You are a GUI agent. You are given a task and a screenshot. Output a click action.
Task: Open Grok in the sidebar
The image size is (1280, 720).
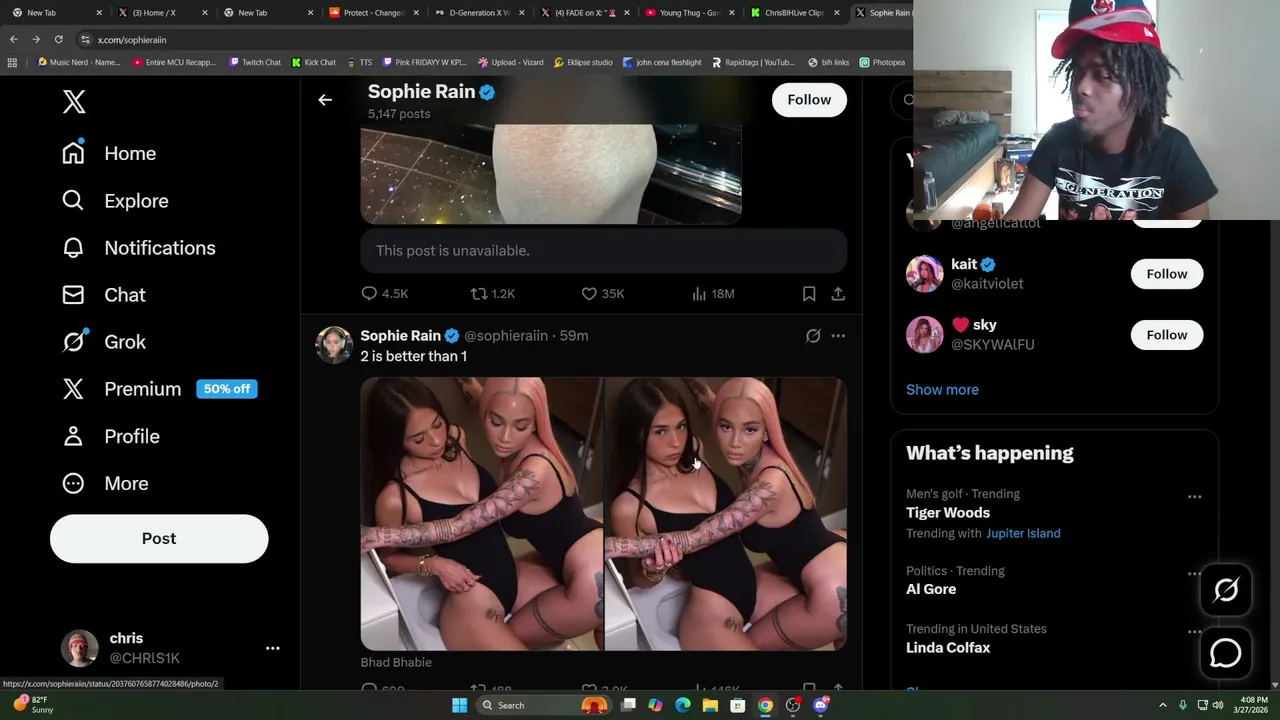coord(103,342)
